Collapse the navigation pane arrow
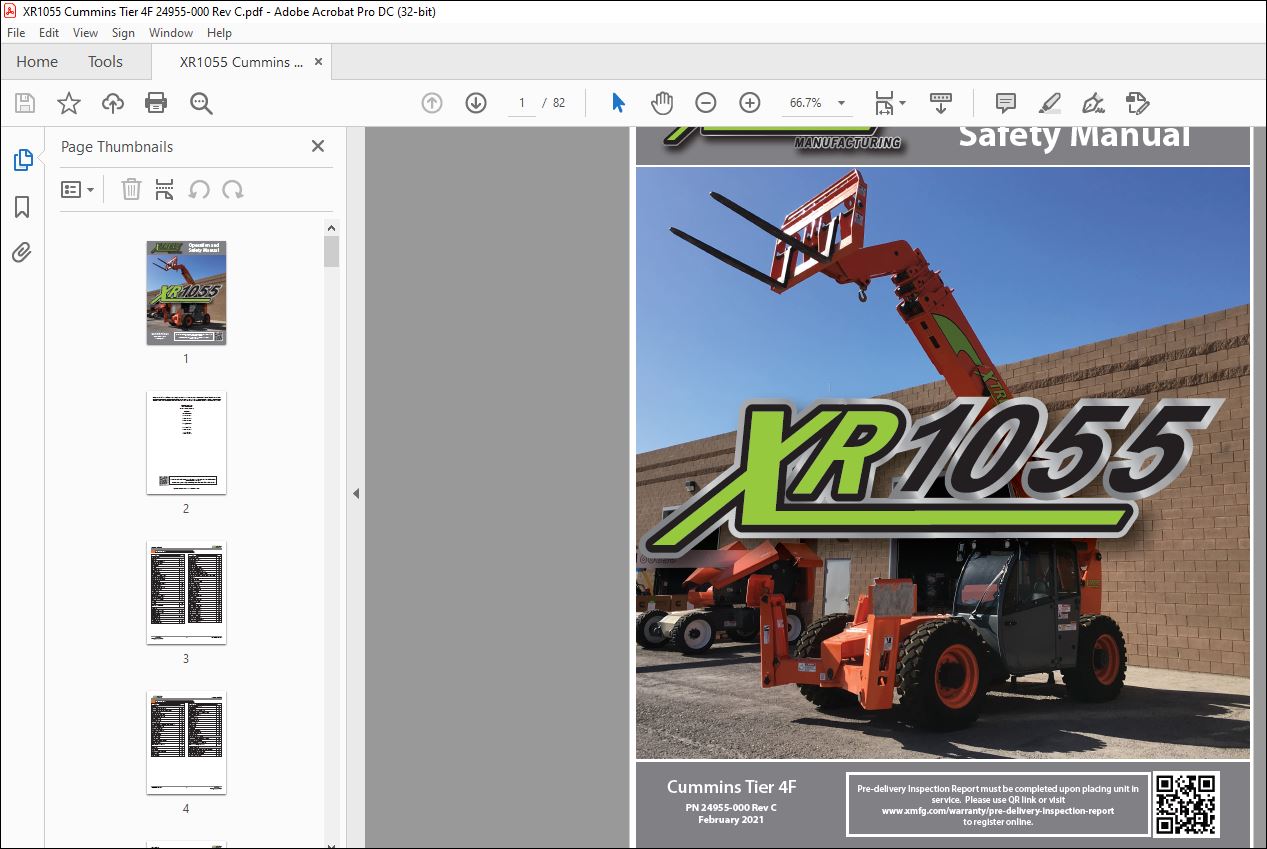The height and width of the screenshot is (849, 1267). coord(355,493)
